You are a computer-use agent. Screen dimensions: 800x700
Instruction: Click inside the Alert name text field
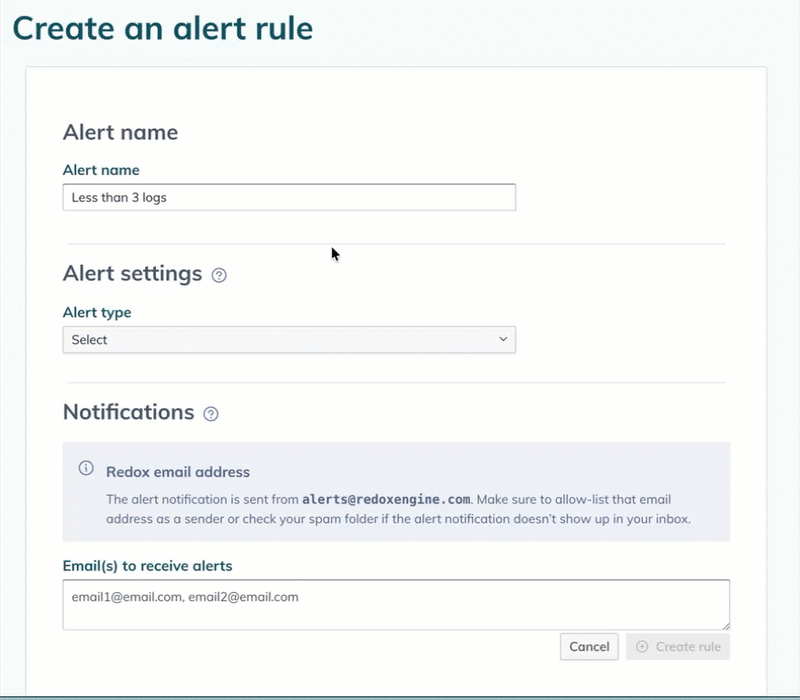289,197
